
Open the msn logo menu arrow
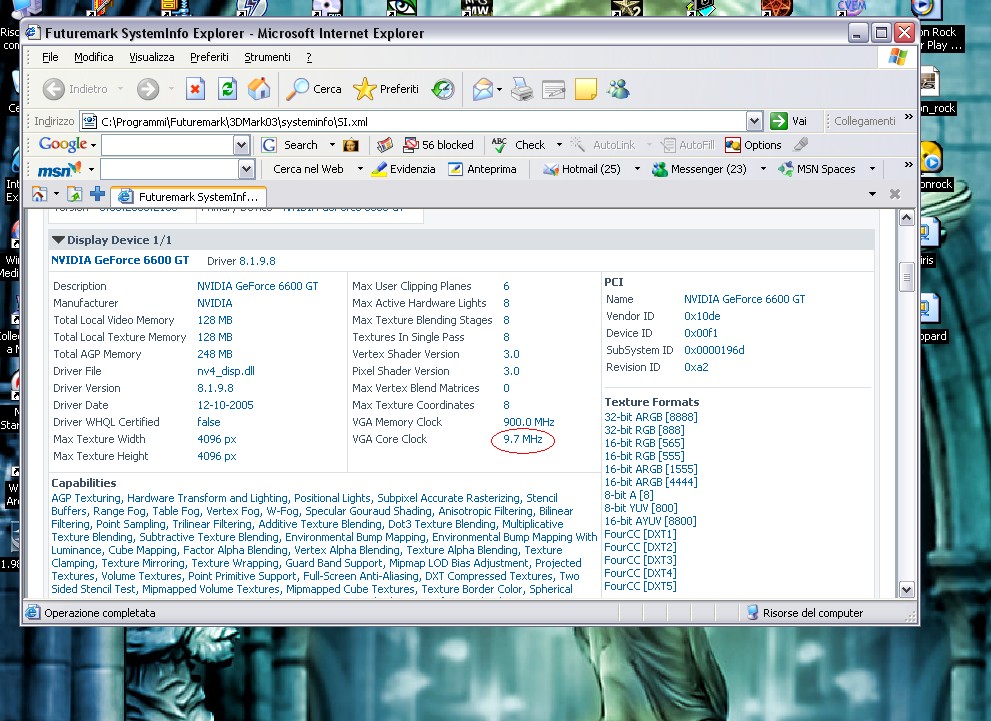91,169
